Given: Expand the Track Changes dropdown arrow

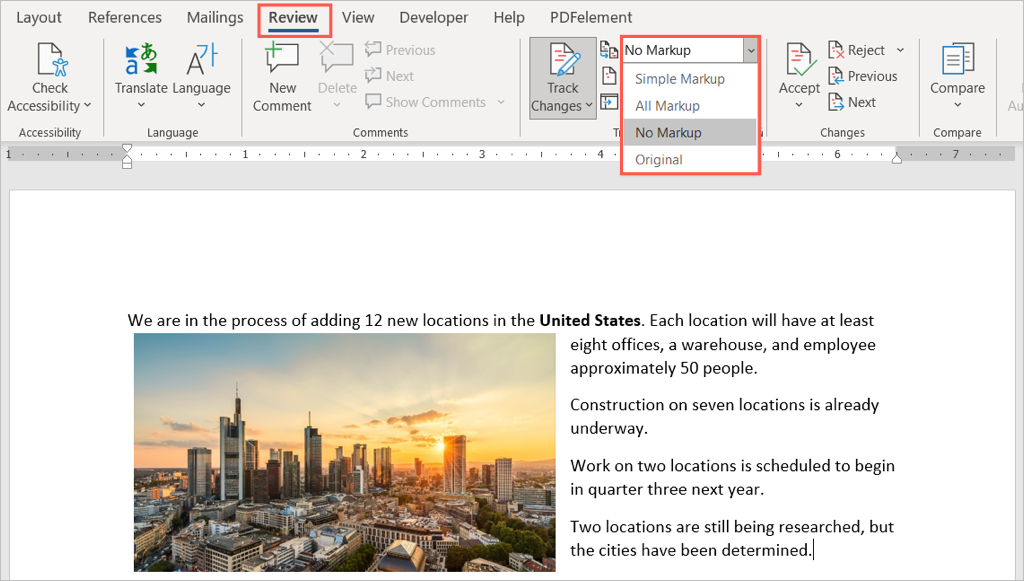Looking at the screenshot, I should click(x=588, y=106).
